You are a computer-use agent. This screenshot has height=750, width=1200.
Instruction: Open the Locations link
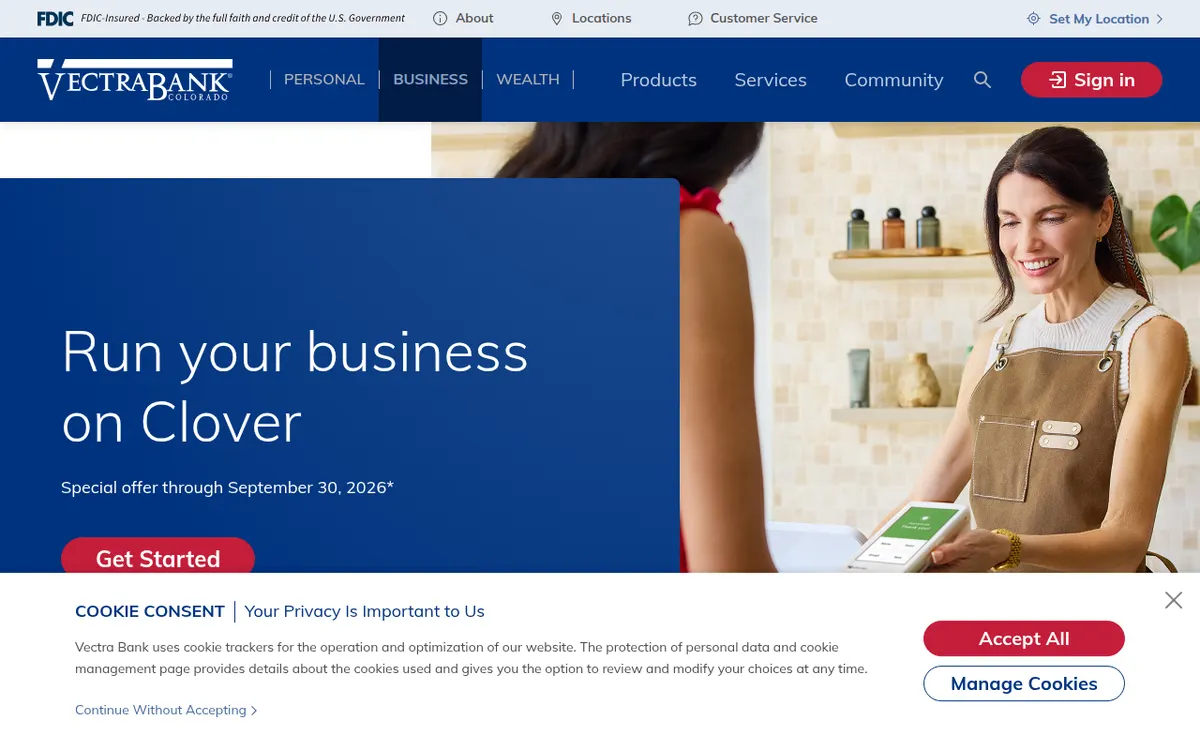tap(601, 18)
